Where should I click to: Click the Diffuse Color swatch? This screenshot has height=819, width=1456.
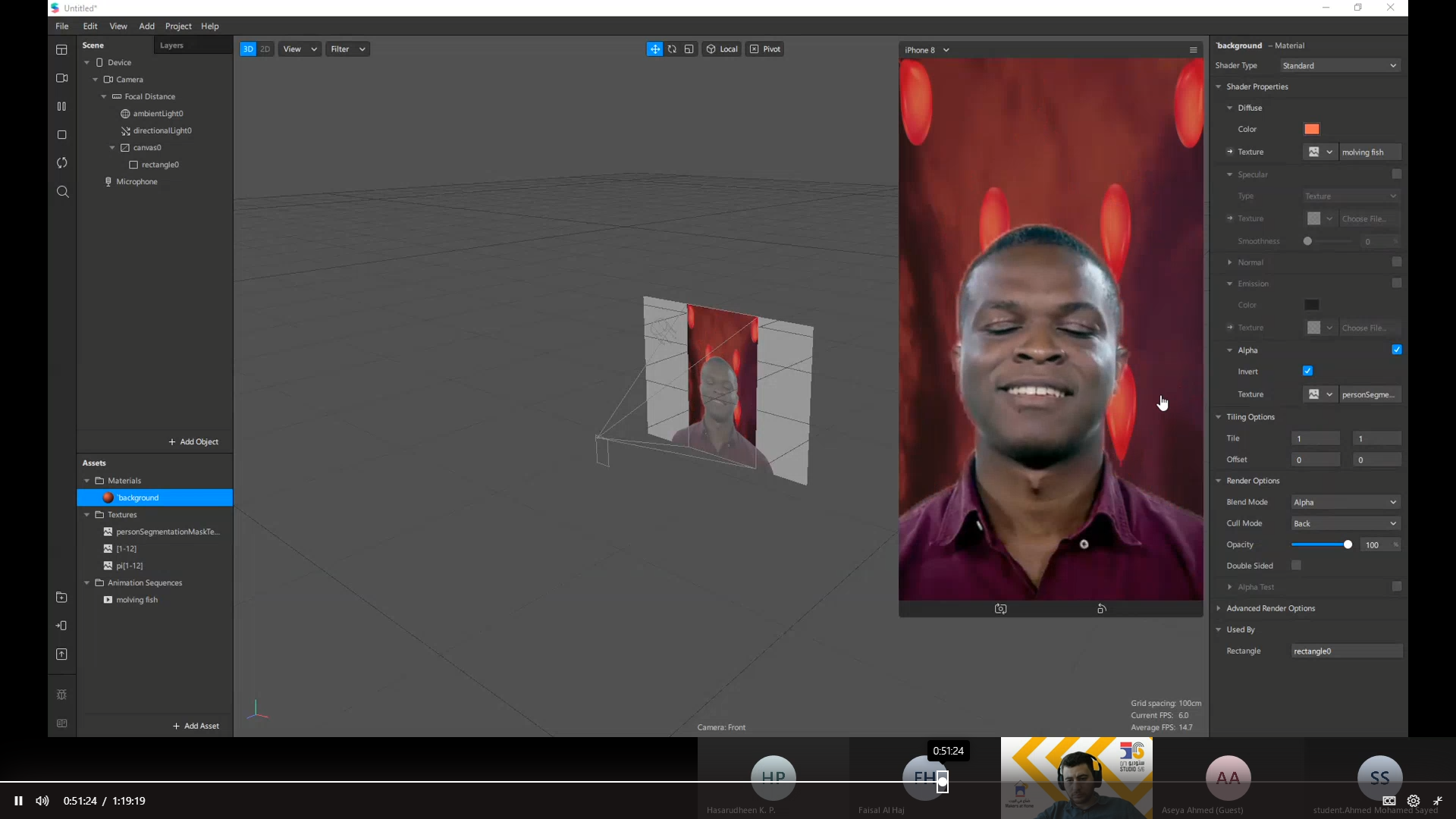(1312, 129)
